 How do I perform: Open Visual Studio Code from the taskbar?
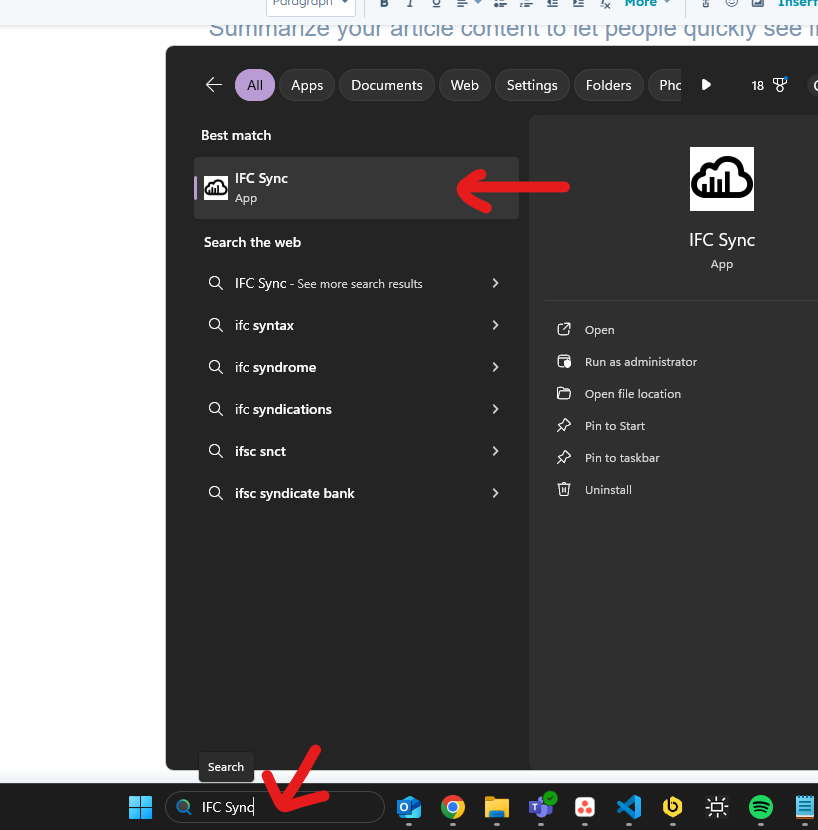(629, 807)
